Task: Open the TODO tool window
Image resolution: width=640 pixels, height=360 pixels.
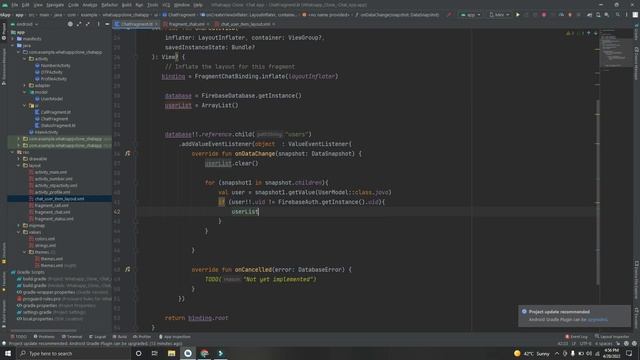Action: [18, 337]
